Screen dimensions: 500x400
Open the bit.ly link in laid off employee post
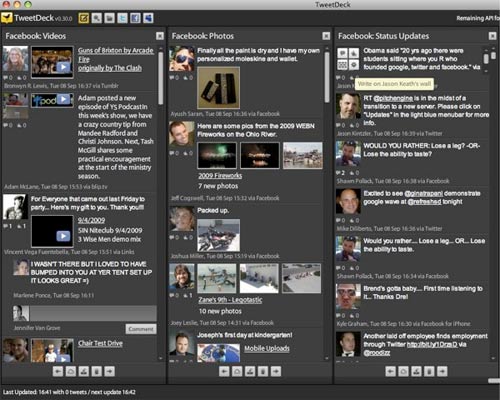point(432,344)
